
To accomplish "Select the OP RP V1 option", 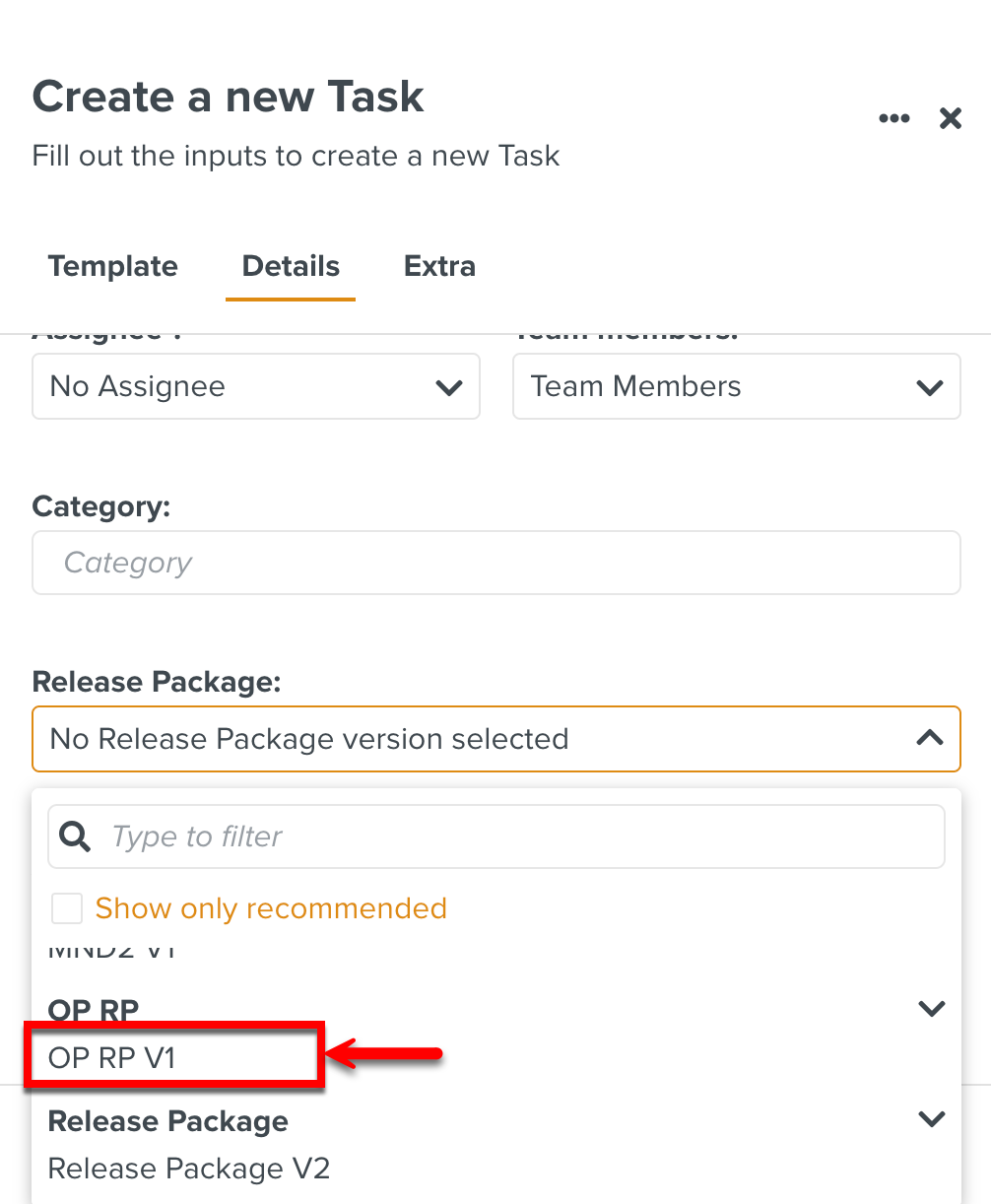I will coord(112,1057).
